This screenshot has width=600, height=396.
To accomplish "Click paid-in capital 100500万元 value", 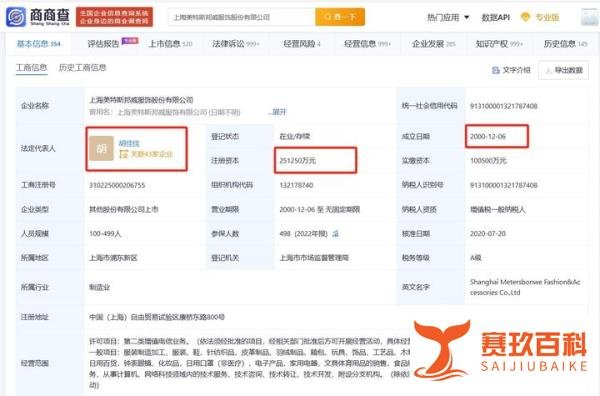I will coord(488,161).
